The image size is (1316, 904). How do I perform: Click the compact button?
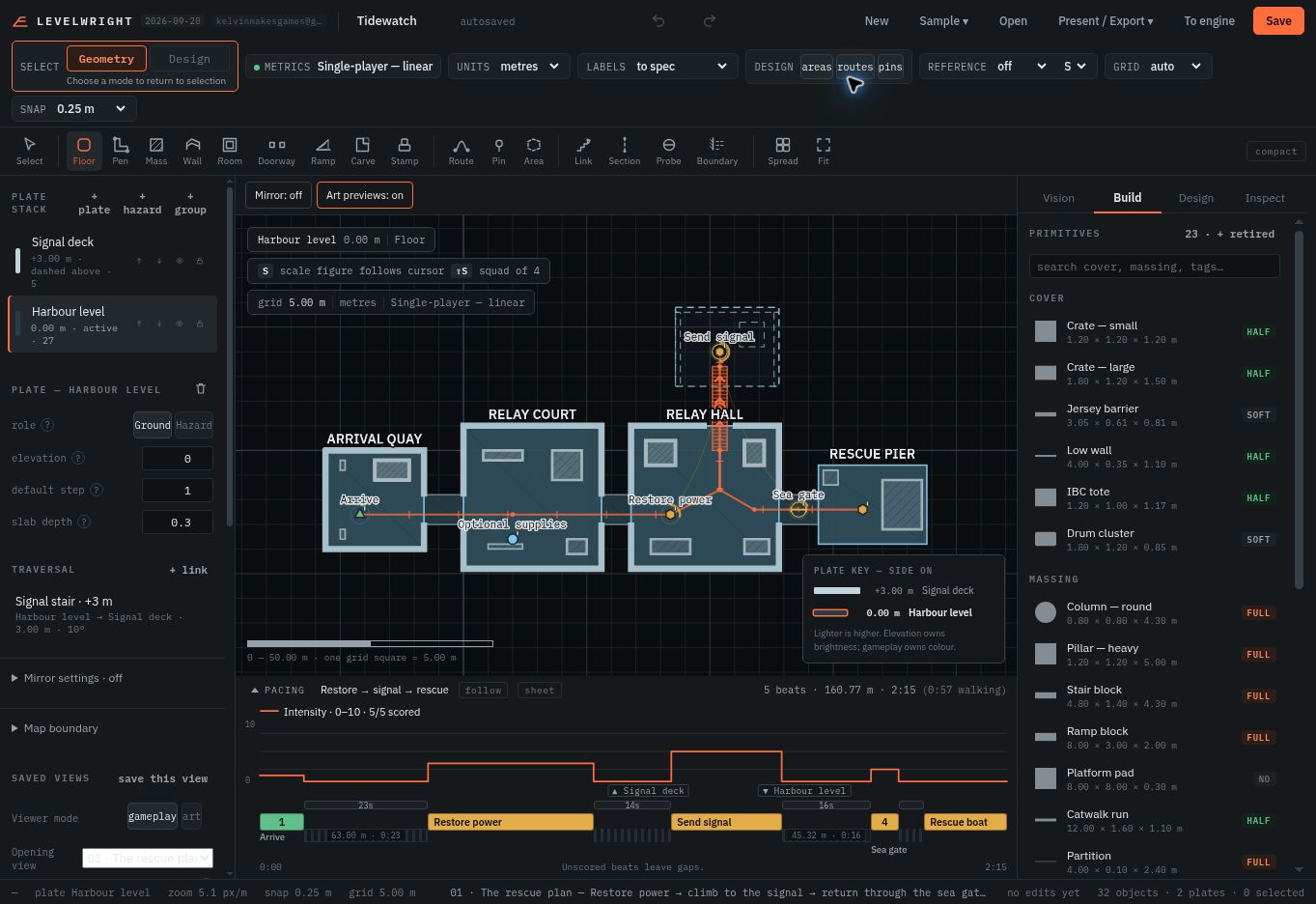[1275, 152]
